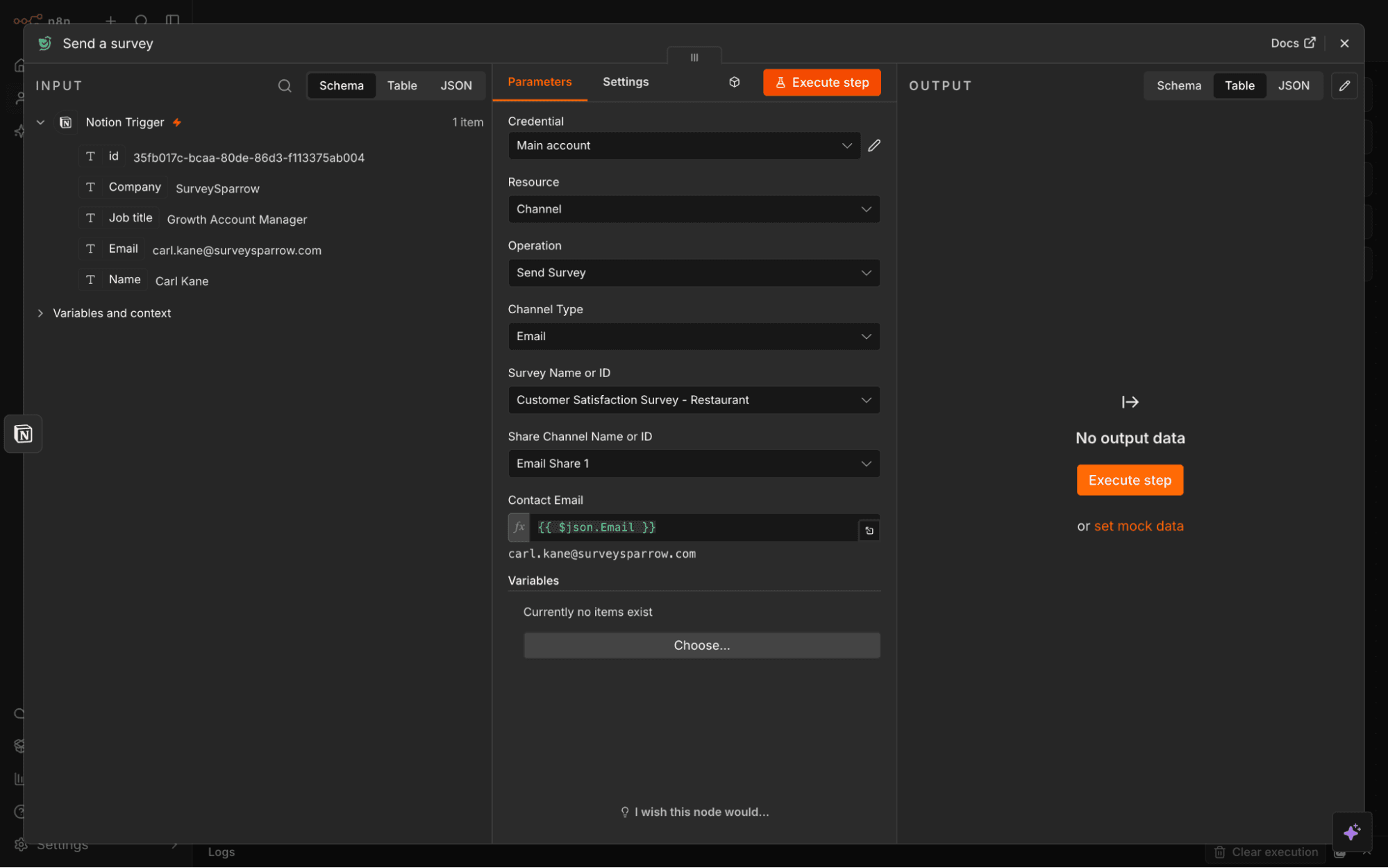Click the expression editor icon in Contact Email
The image size is (1388, 868).
coord(869,531)
